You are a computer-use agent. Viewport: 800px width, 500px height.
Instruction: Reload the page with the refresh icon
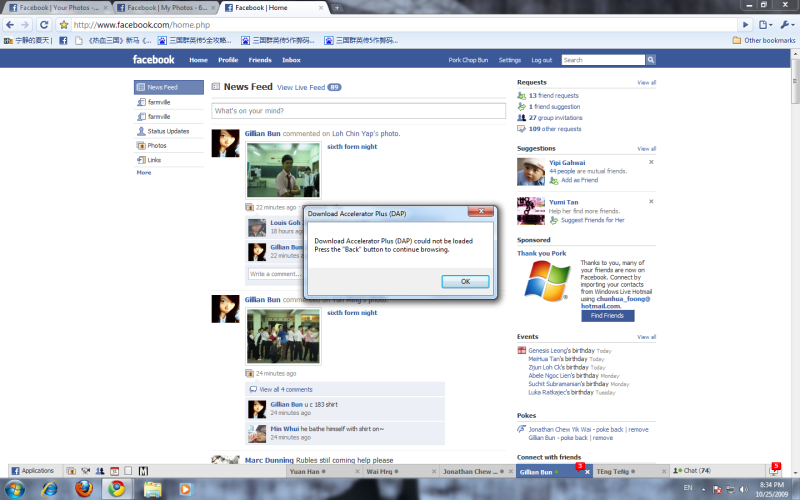coord(44,24)
